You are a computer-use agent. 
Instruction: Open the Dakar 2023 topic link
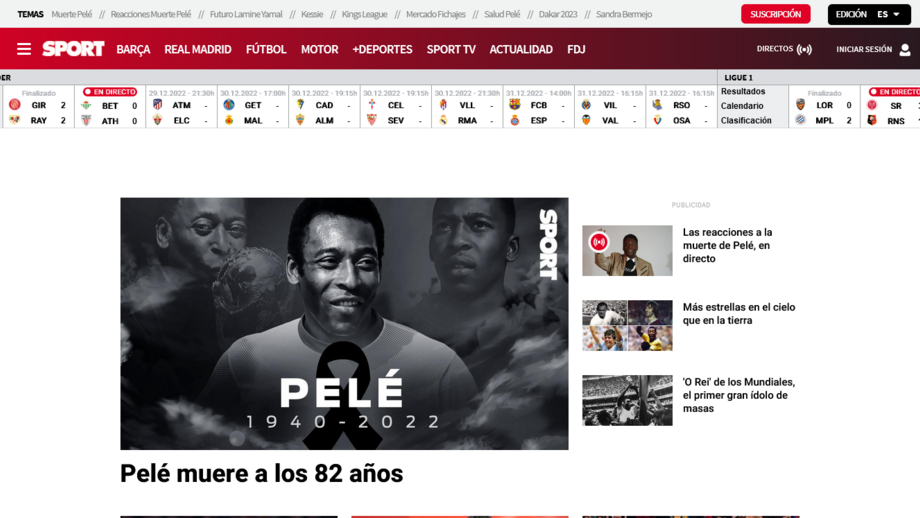[557, 14]
